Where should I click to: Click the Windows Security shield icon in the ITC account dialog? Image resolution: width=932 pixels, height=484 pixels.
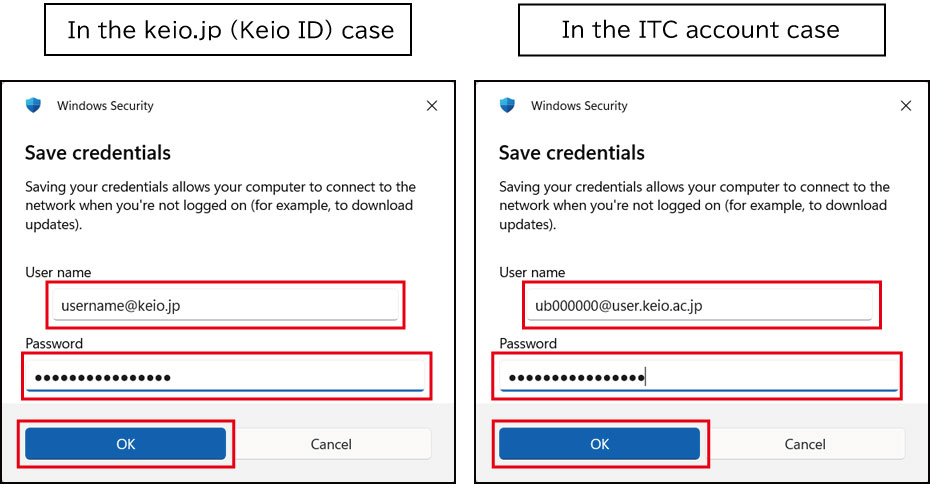point(508,105)
